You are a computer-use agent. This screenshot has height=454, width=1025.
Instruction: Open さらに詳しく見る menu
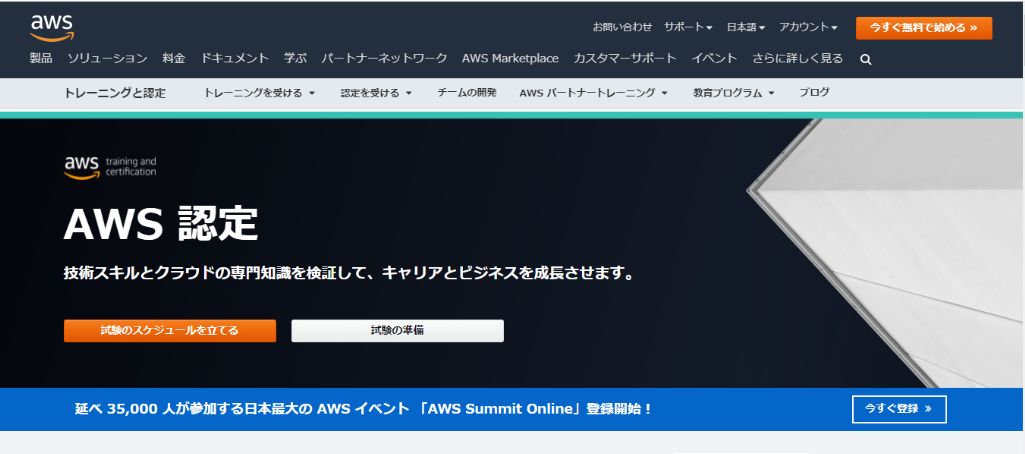pos(798,59)
